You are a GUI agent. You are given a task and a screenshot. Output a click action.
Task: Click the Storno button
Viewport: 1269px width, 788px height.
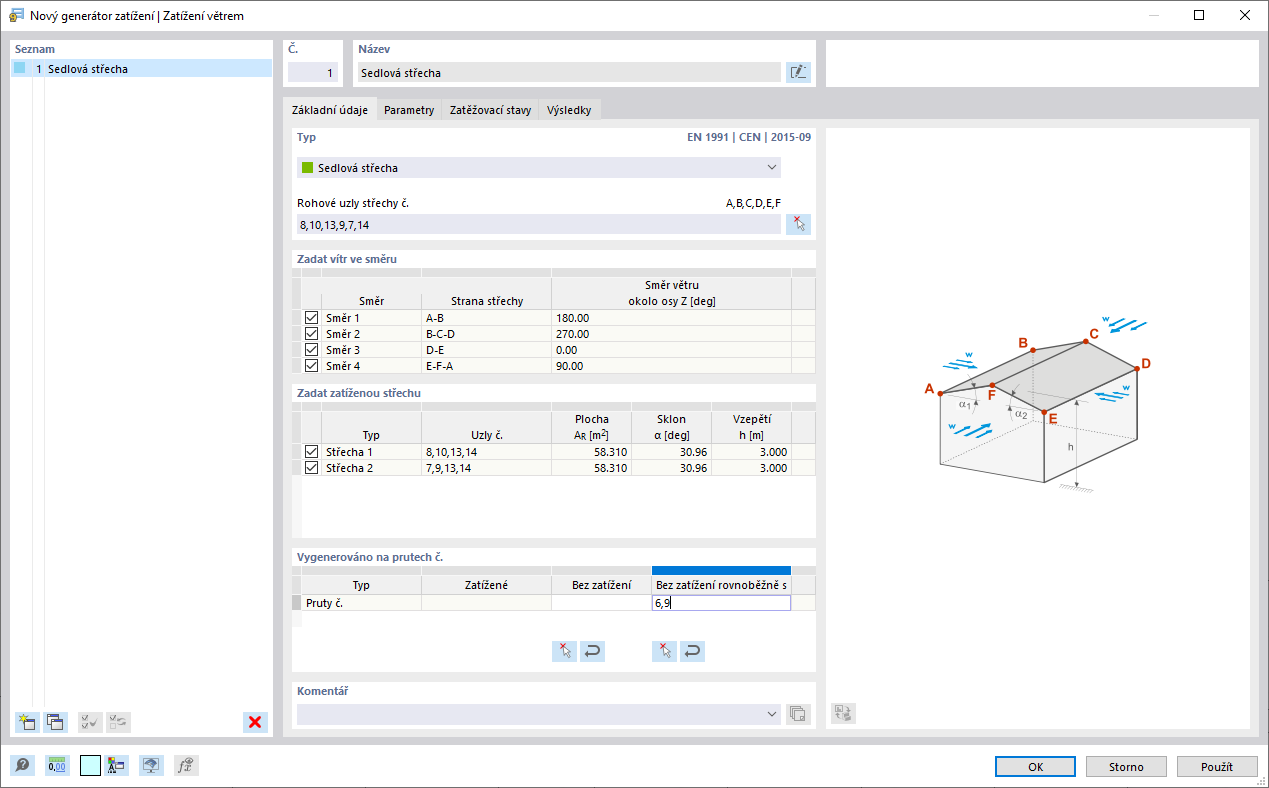[x=1126, y=767]
